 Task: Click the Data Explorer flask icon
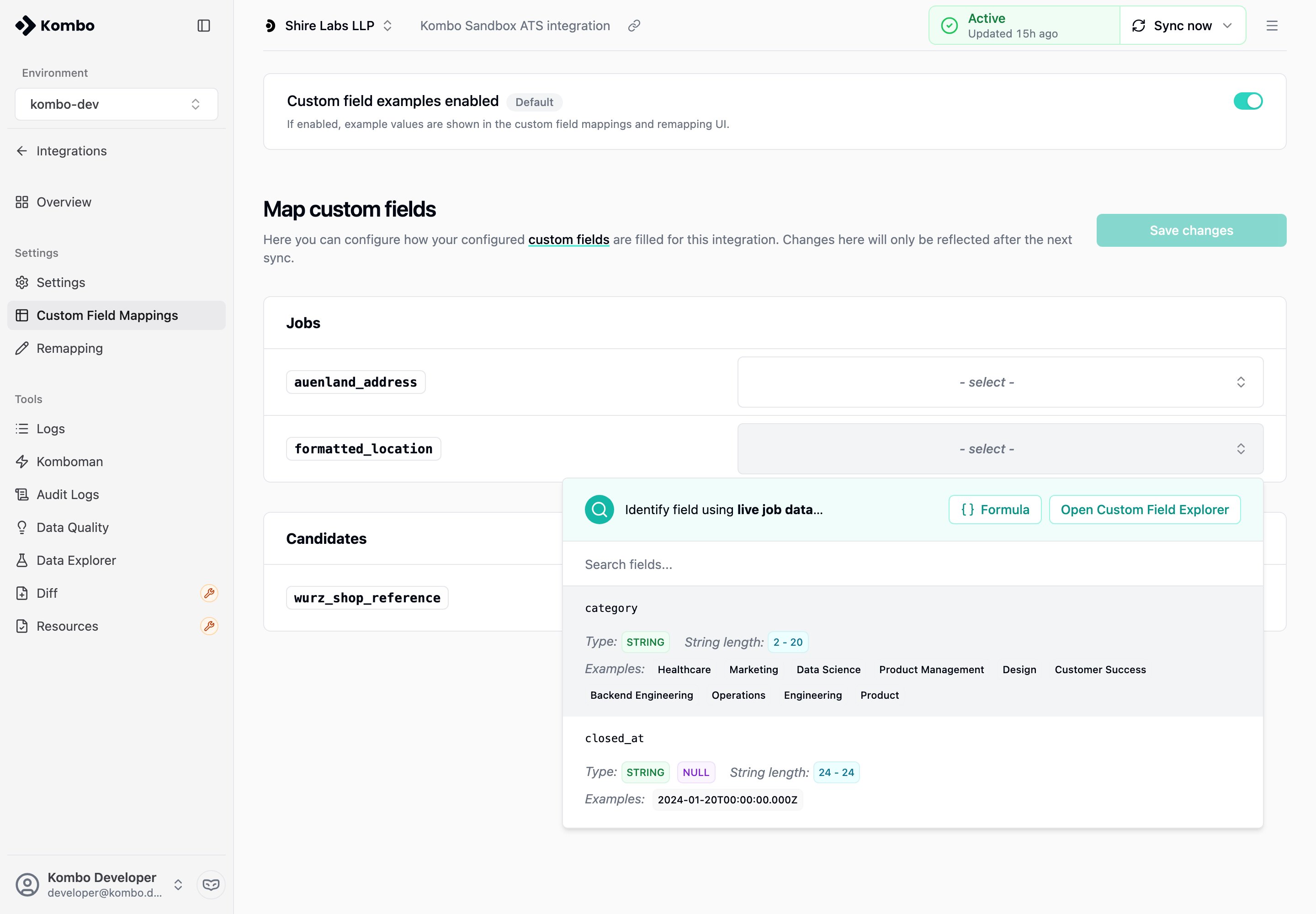(x=22, y=560)
